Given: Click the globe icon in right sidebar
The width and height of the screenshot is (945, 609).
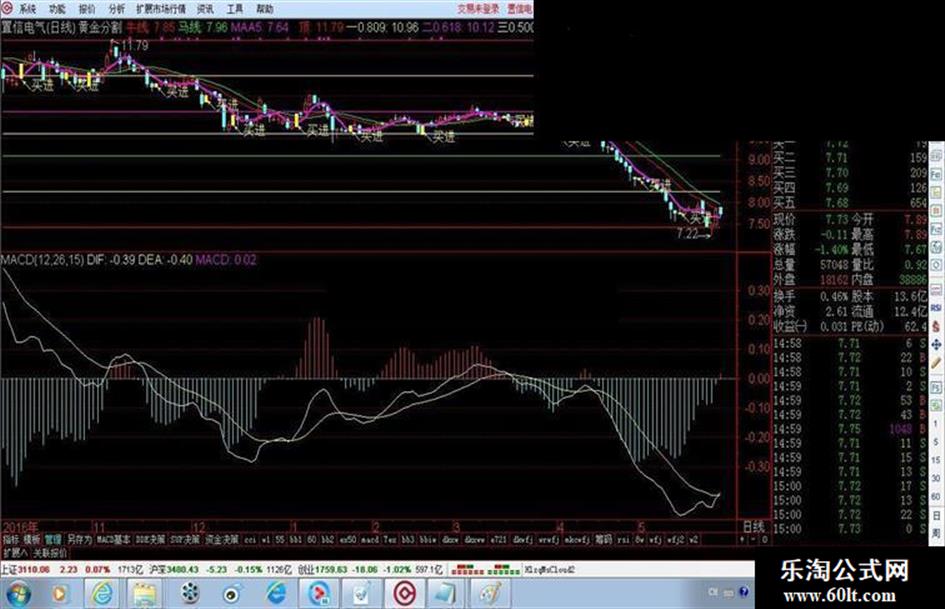Looking at the screenshot, I should [x=937, y=247].
